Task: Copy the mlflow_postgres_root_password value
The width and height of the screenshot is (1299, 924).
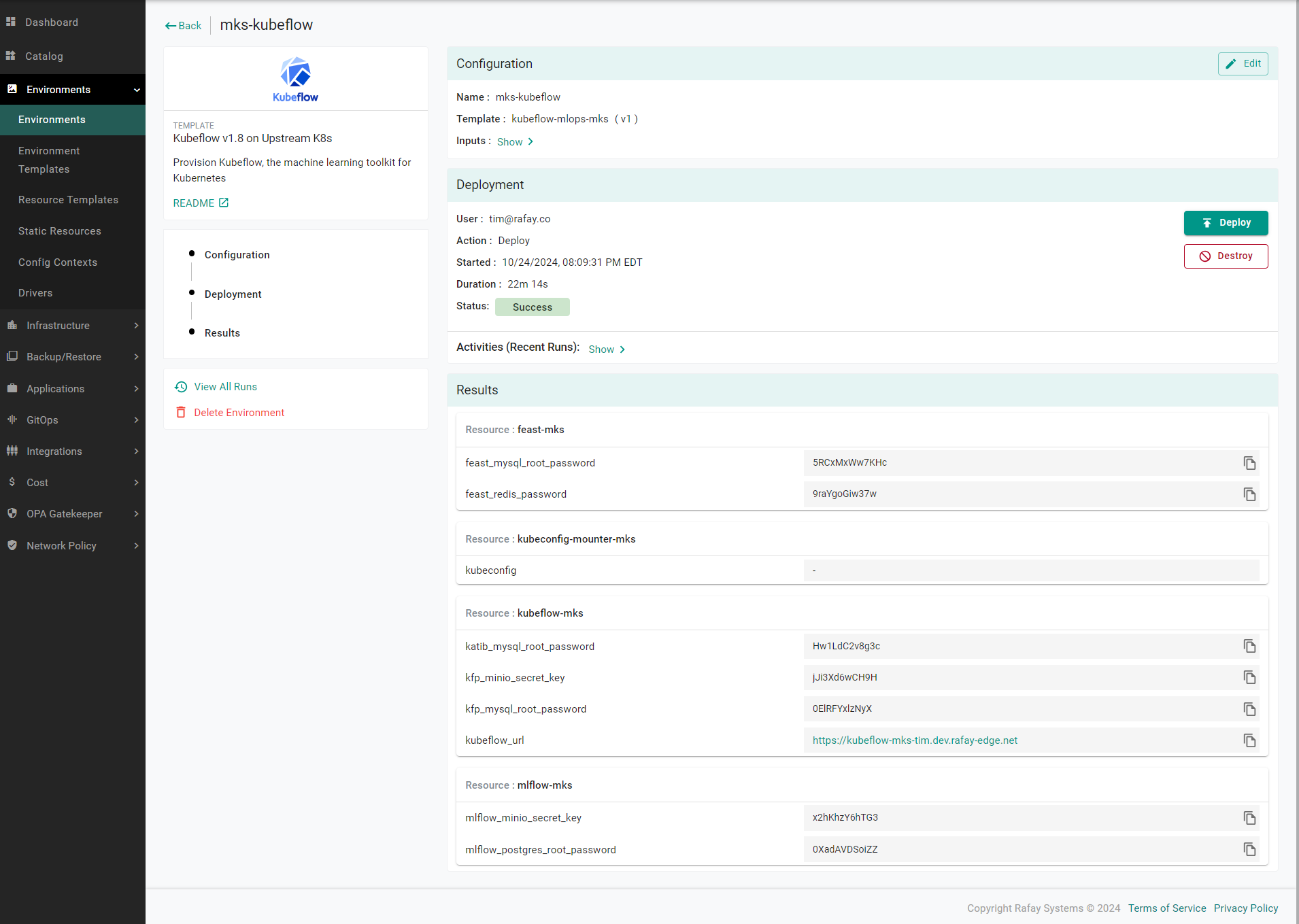Action: 1249,849
